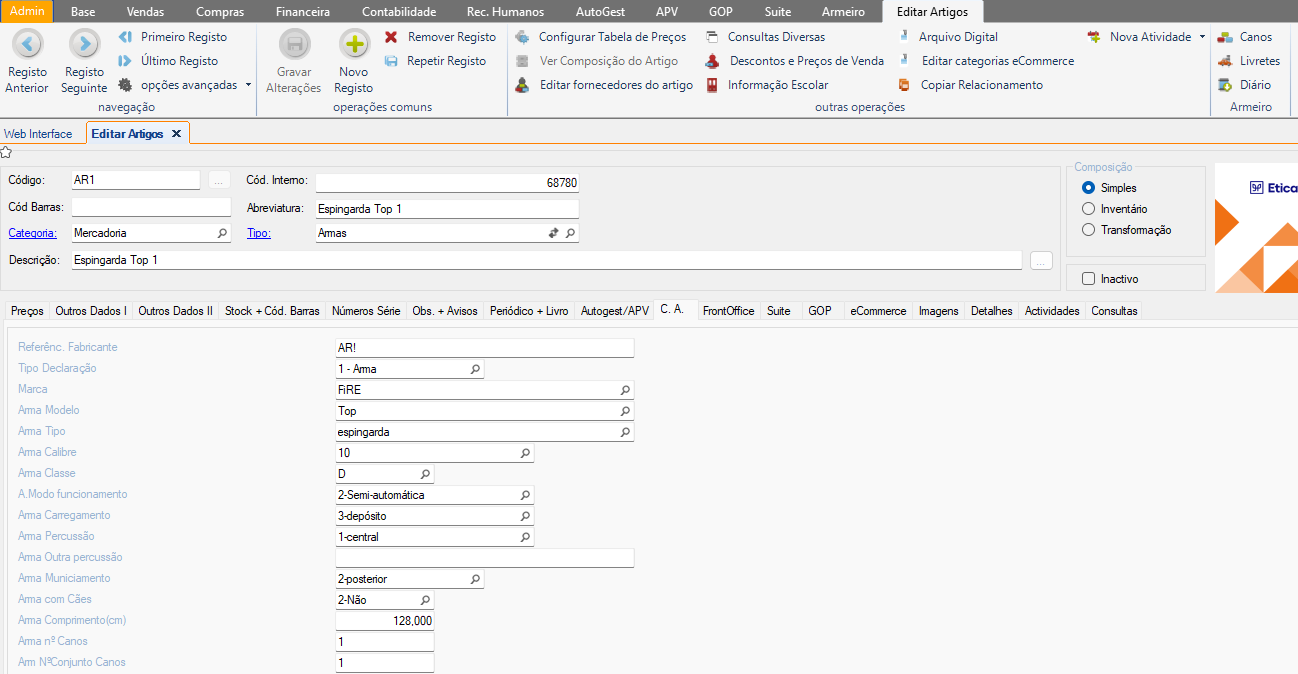Expand the Nova Atividade dropdown
The image size is (1298, 674).
1201,37
